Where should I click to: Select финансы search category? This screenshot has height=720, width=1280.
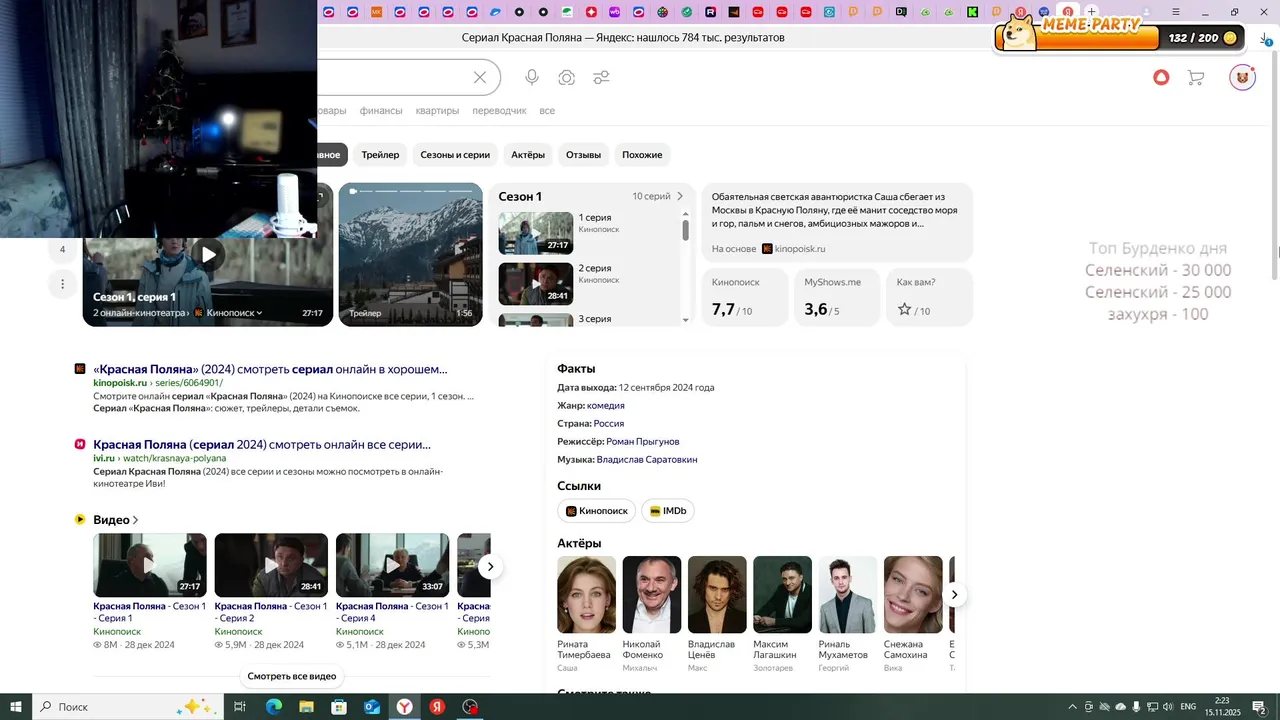click(381, 111)
